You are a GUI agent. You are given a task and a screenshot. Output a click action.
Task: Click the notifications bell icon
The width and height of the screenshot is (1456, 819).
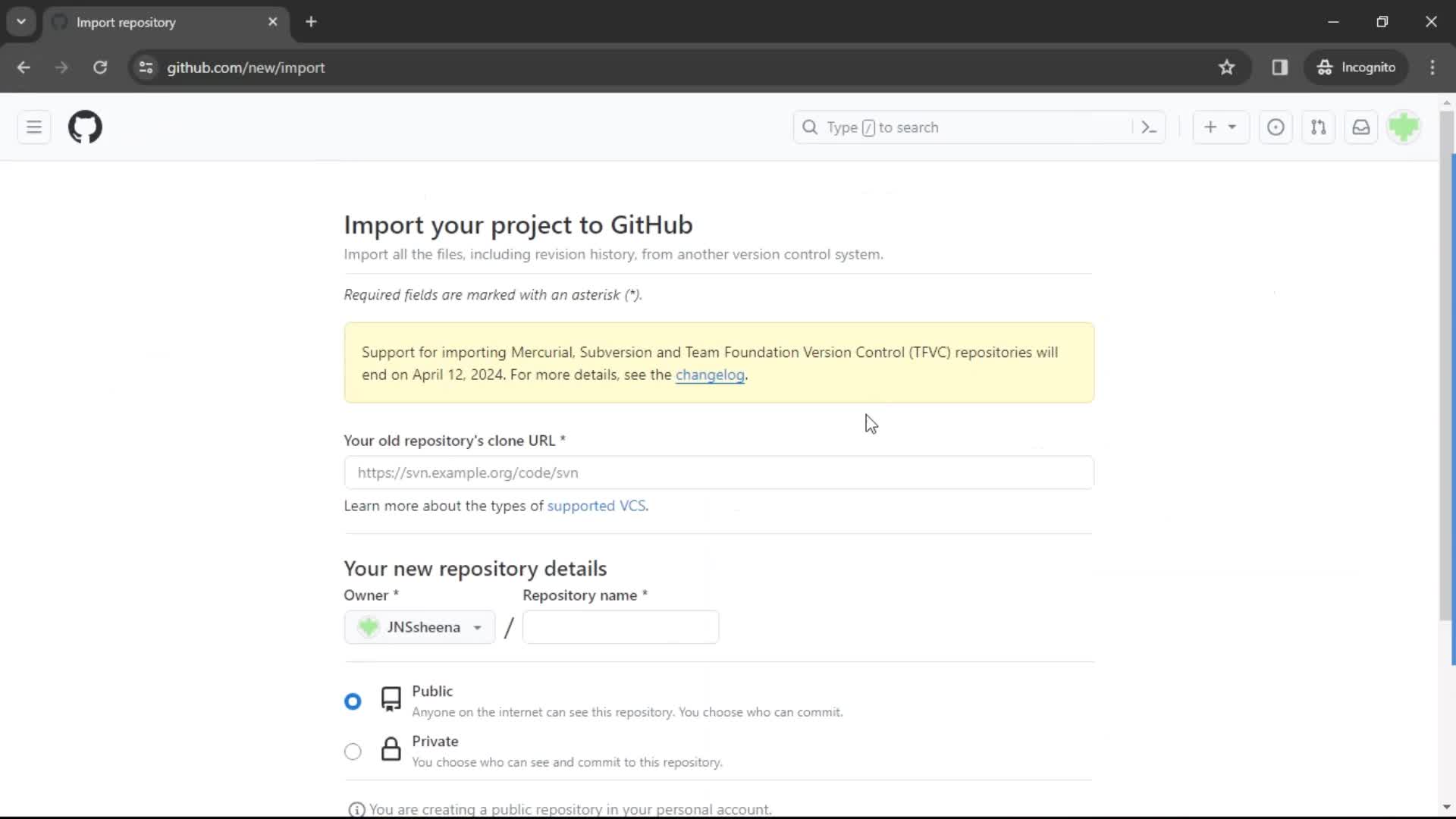tap(1362, 127)
